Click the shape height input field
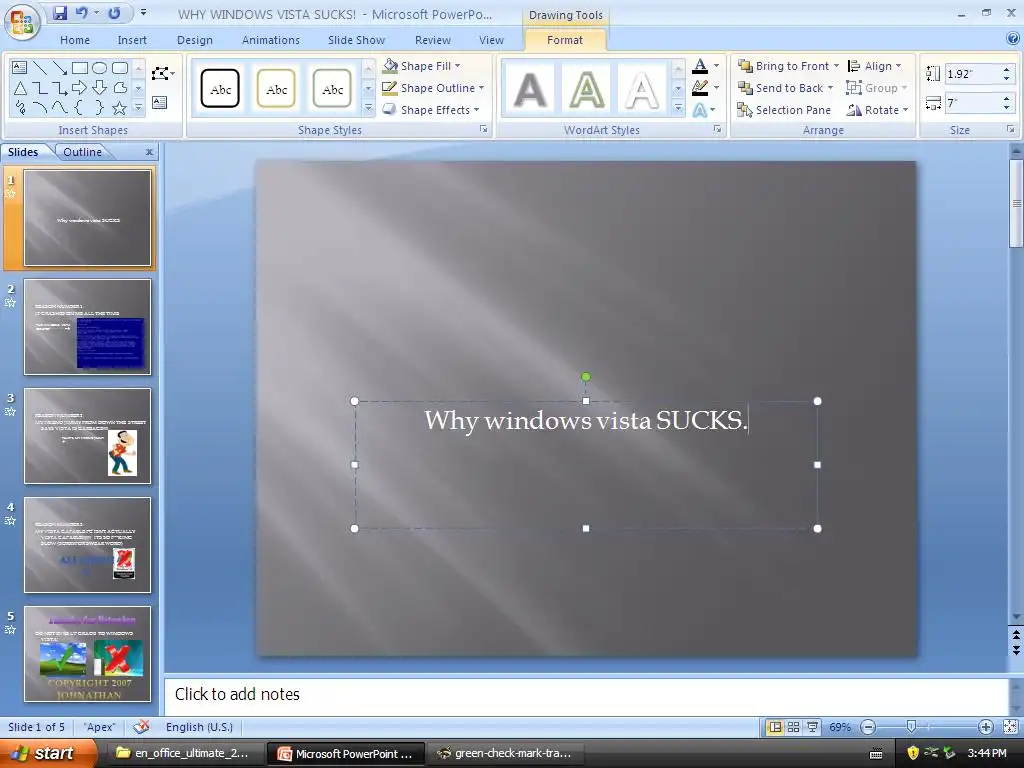Viewport: 1024px width, 768px height. point(972,74)
